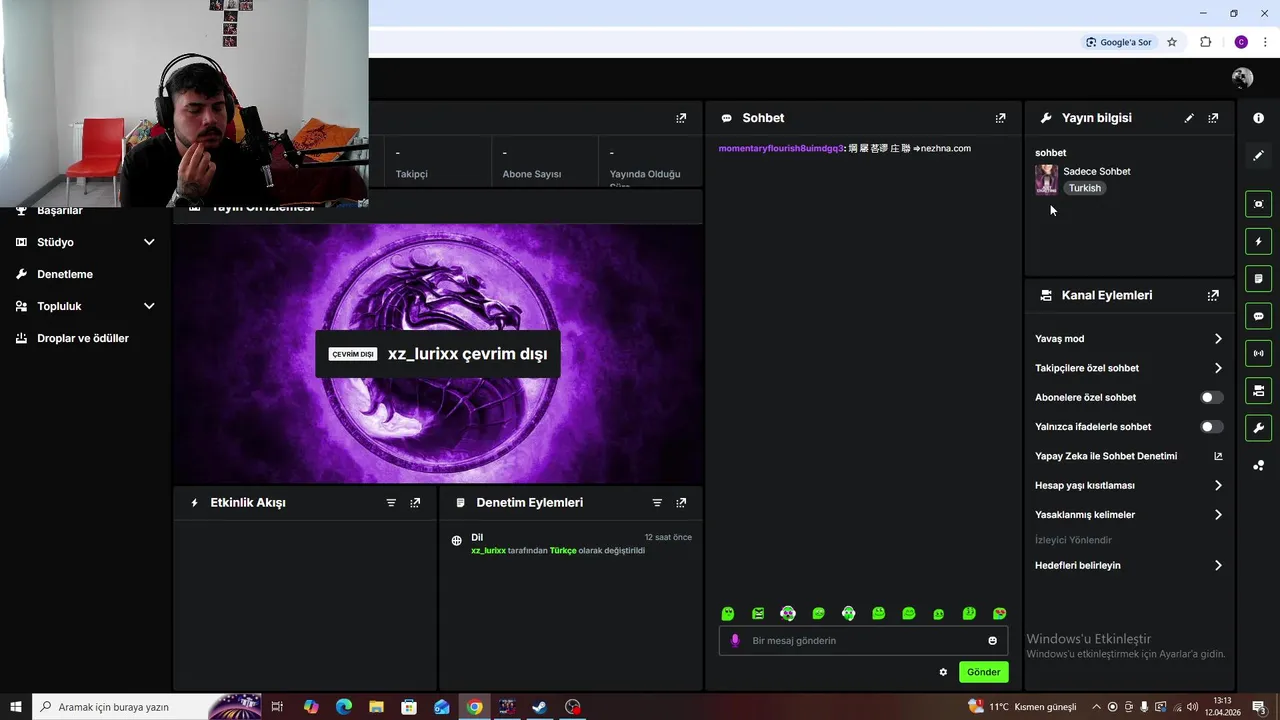
Task: Select the lightning activity icon in right sidebar
Action: [1258, 241]
